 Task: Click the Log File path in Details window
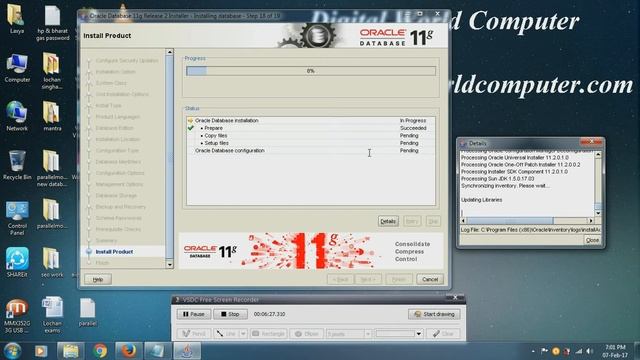tap(530, 230)
